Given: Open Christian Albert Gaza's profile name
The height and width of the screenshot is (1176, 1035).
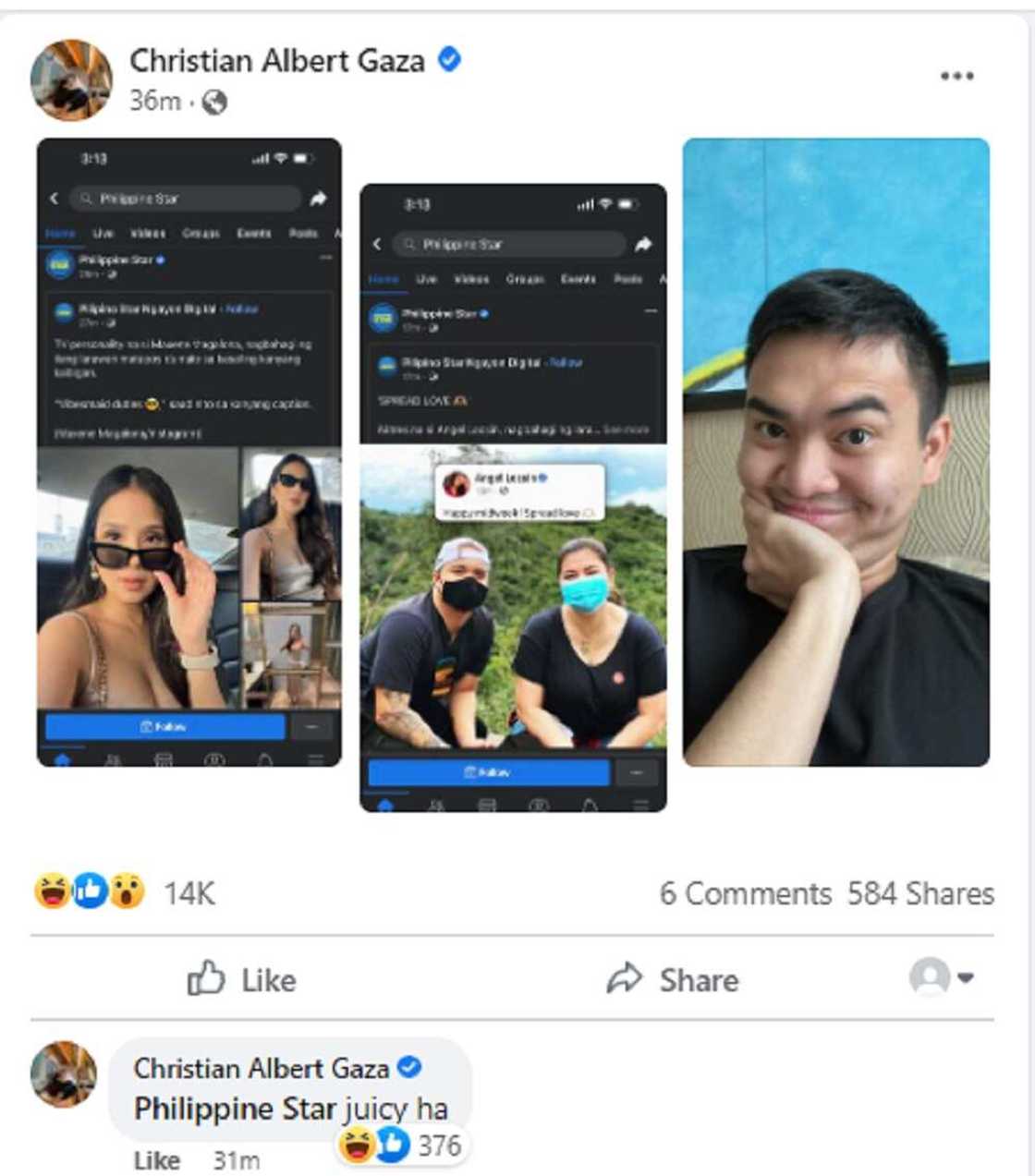Looking at the screenshot, I should pos(276,61).
